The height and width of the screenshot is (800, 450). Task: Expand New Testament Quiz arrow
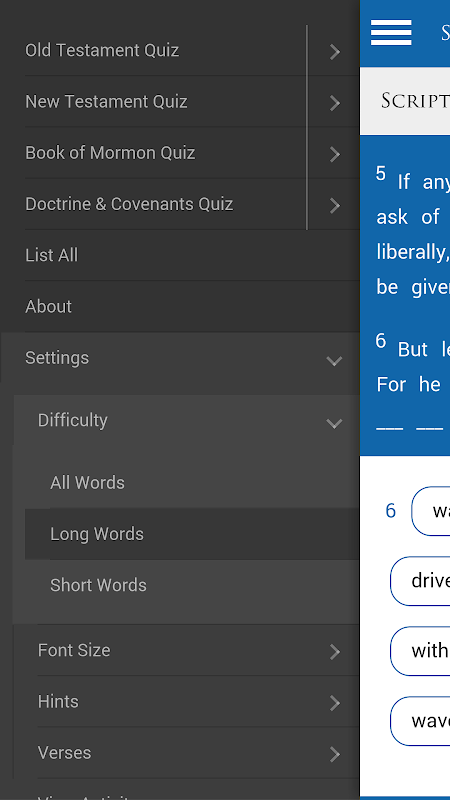pyautogui.click(x=335, y=103)
